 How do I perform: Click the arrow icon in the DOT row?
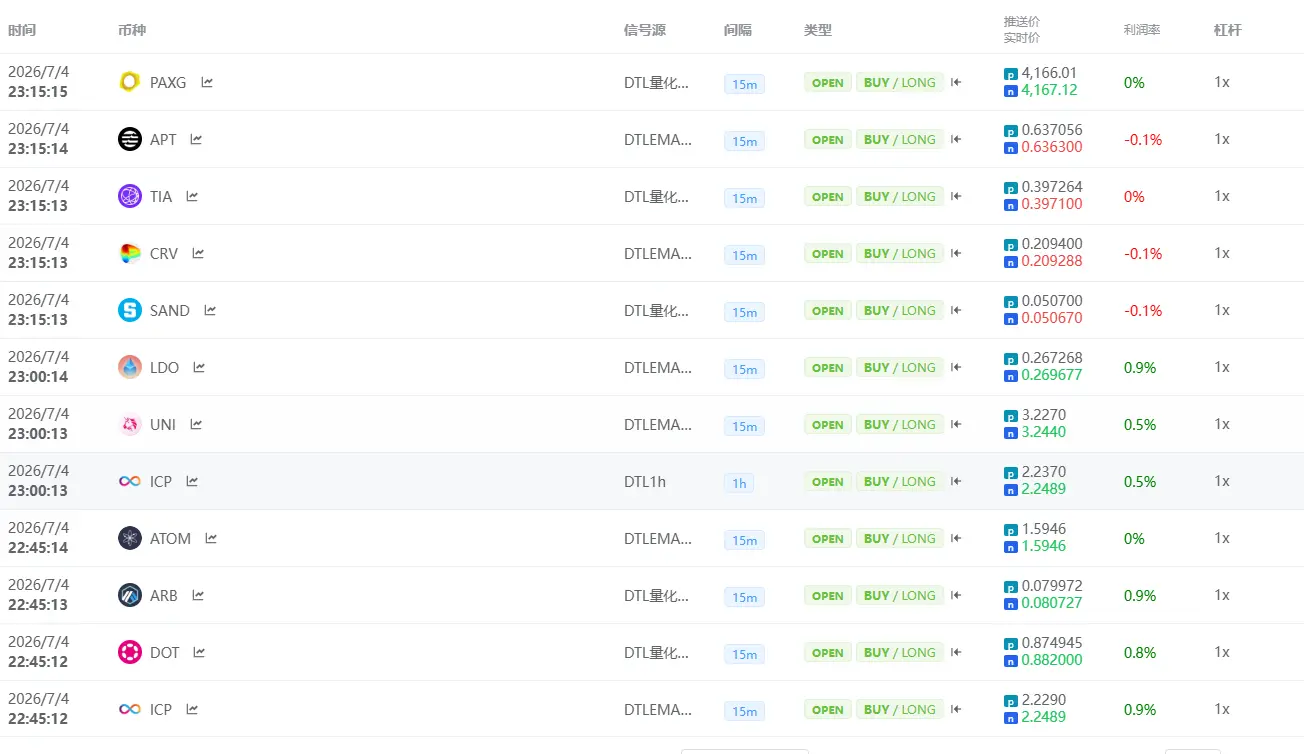956,653
